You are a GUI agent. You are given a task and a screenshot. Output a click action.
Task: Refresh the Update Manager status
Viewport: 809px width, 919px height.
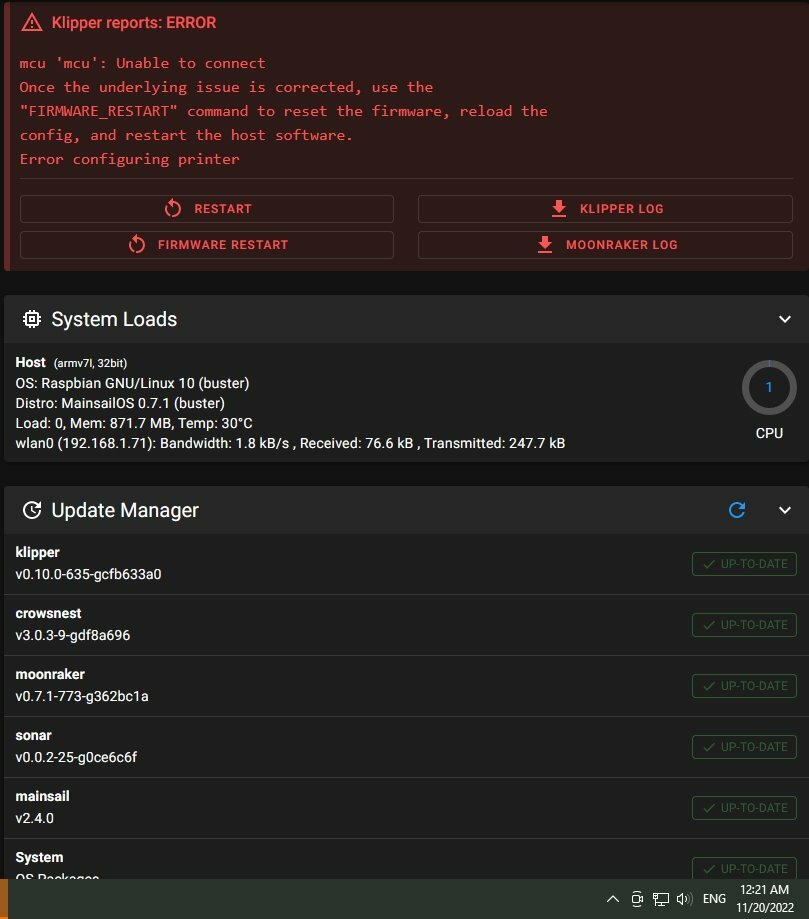(737, 510)
